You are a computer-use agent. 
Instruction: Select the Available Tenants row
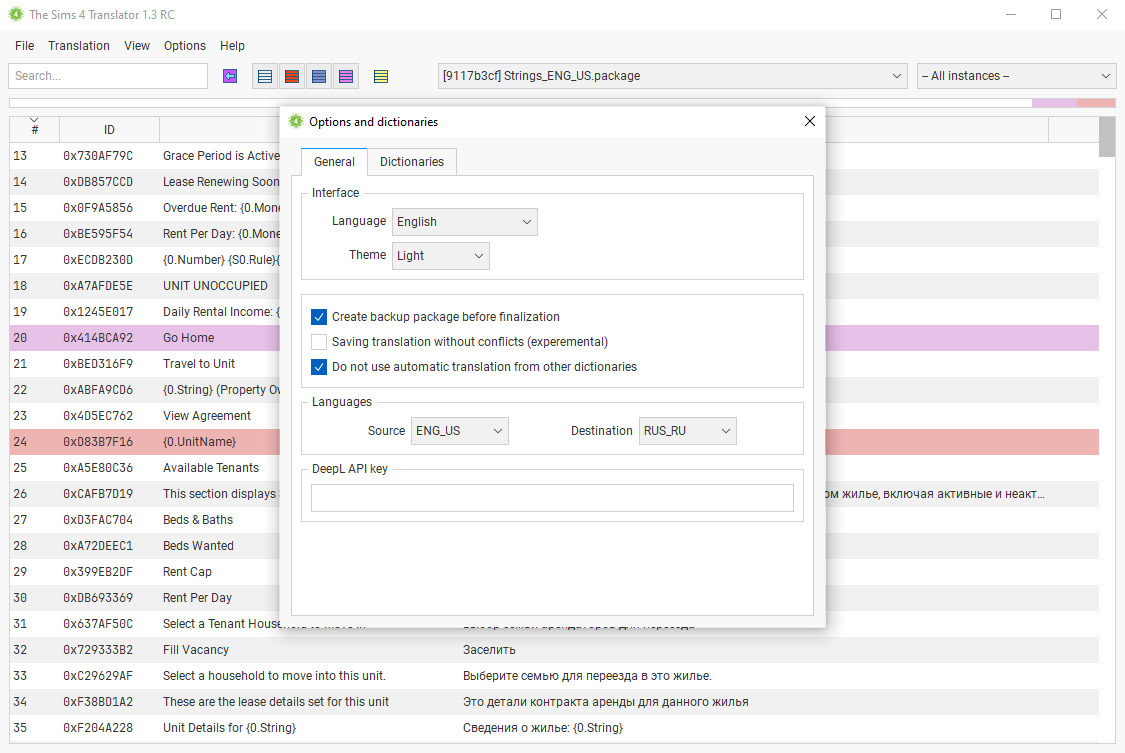pyautogui.click(x=554, y=468)
